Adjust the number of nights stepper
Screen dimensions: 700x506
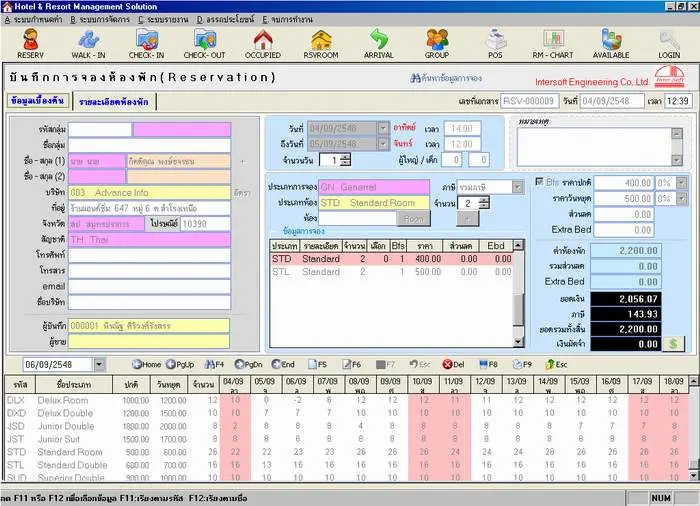345,160
